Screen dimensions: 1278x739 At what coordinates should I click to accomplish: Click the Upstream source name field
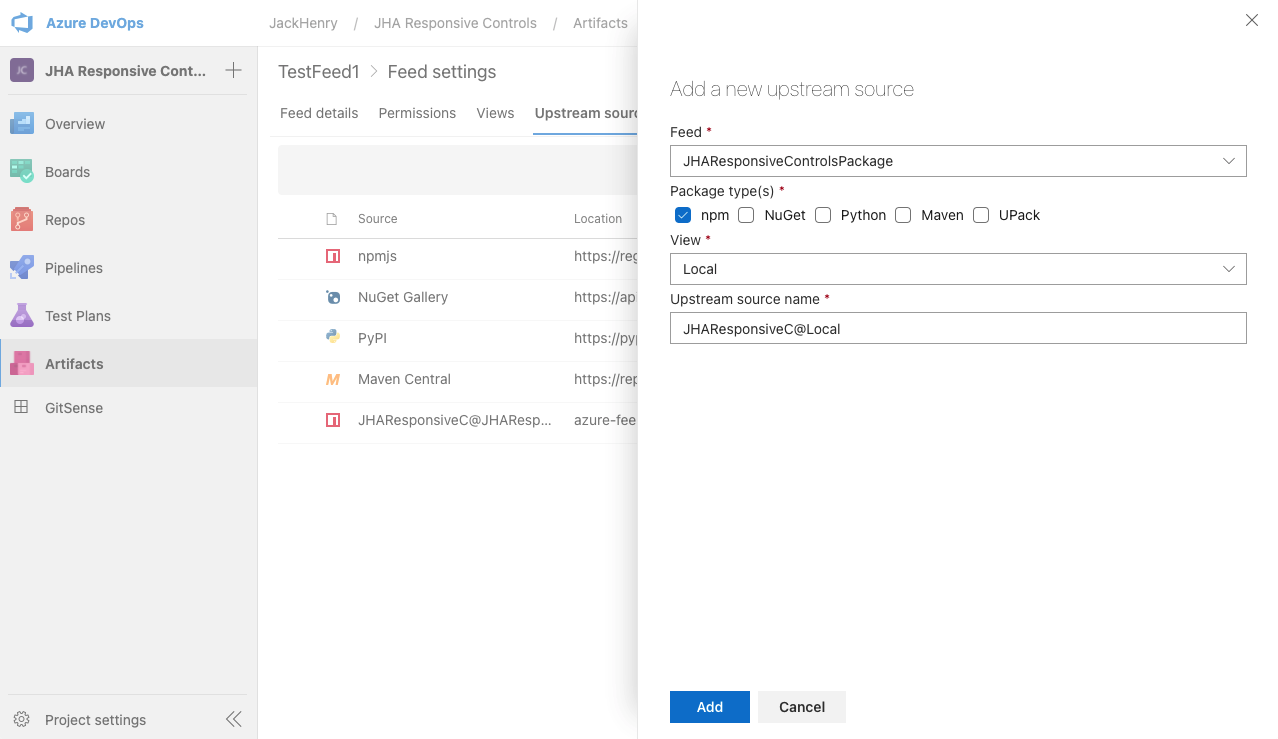[x=957, y=328]
